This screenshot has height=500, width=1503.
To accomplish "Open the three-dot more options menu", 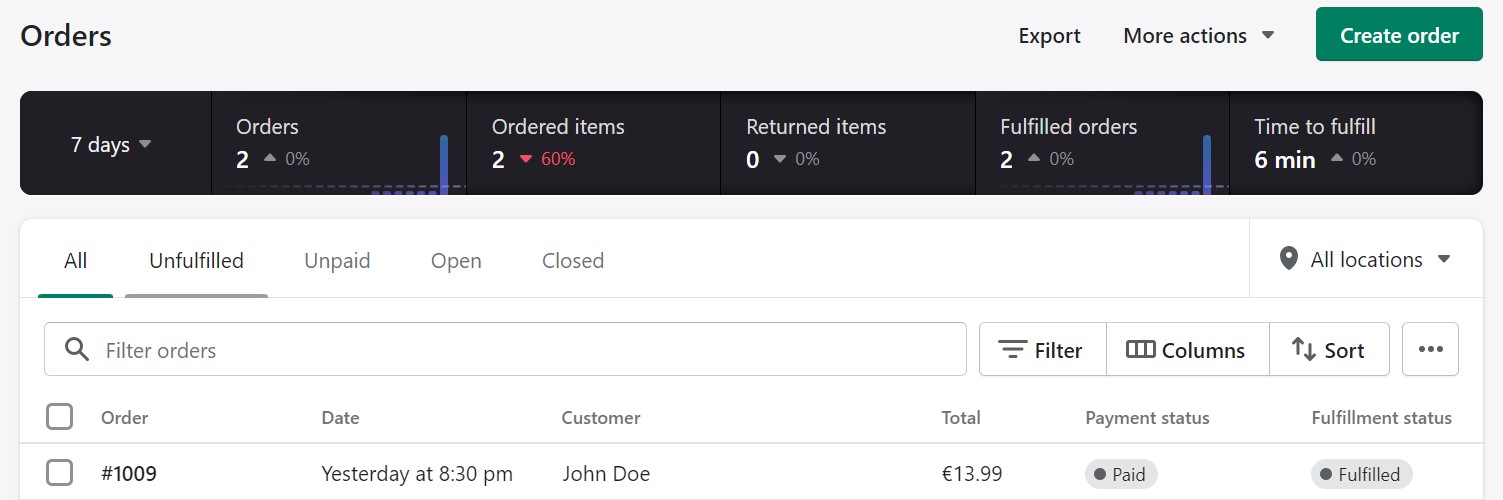I will coord(1430,349).
